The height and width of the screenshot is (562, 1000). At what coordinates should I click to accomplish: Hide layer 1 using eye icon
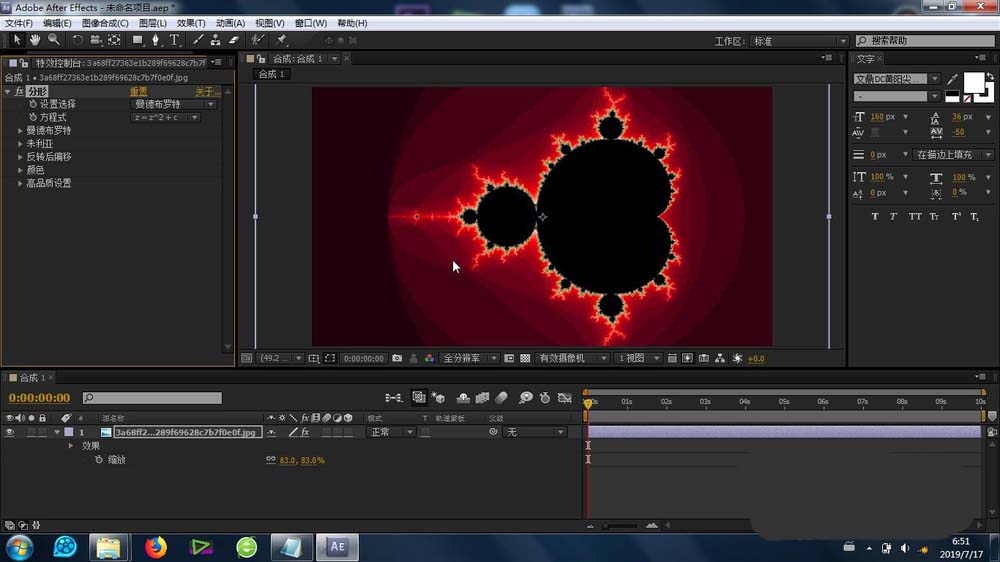pyautogui.click(x=10, y=432)
